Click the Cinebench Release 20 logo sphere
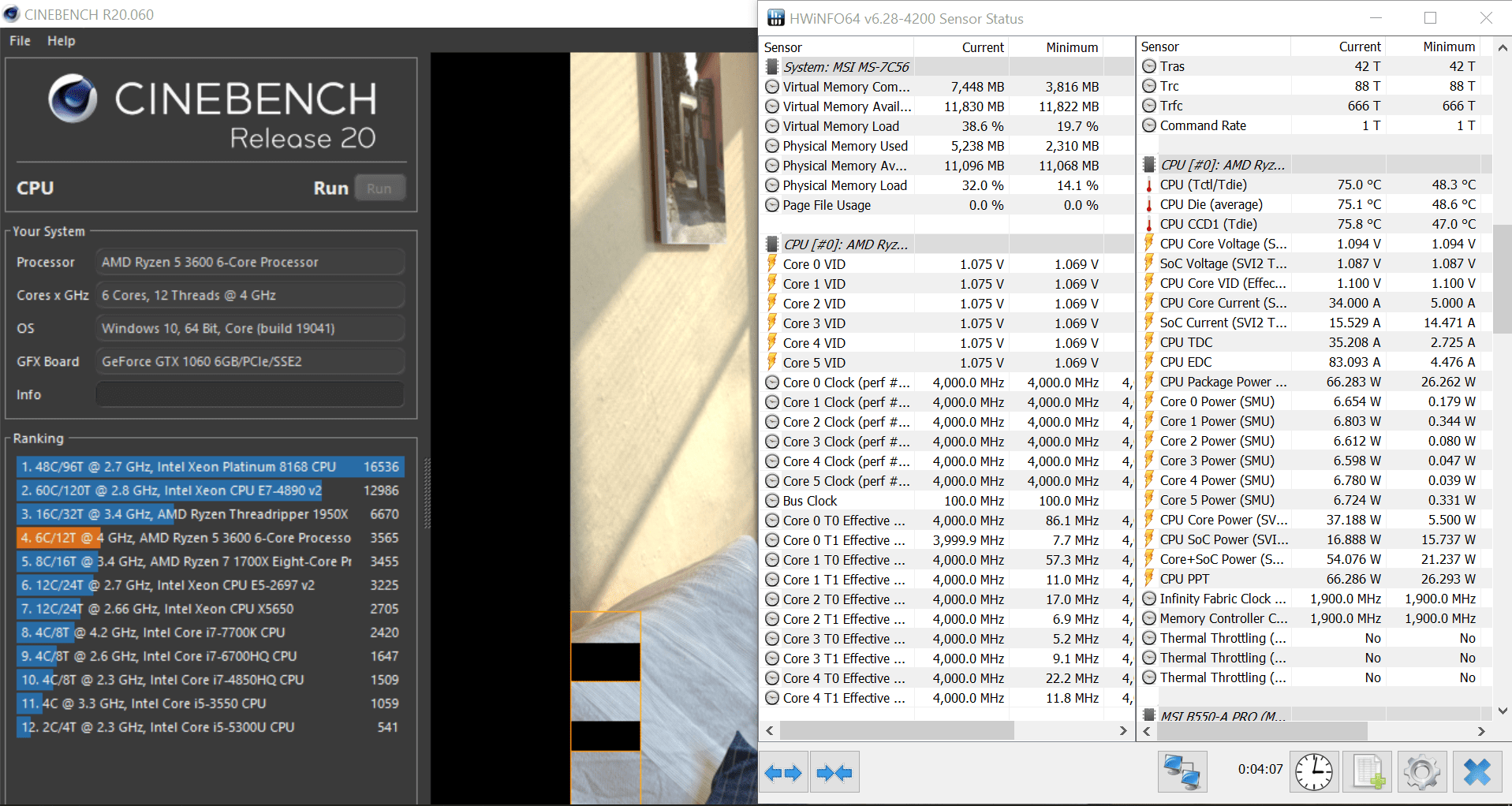This screenshot has height=806, width=1512. (73, 99)
